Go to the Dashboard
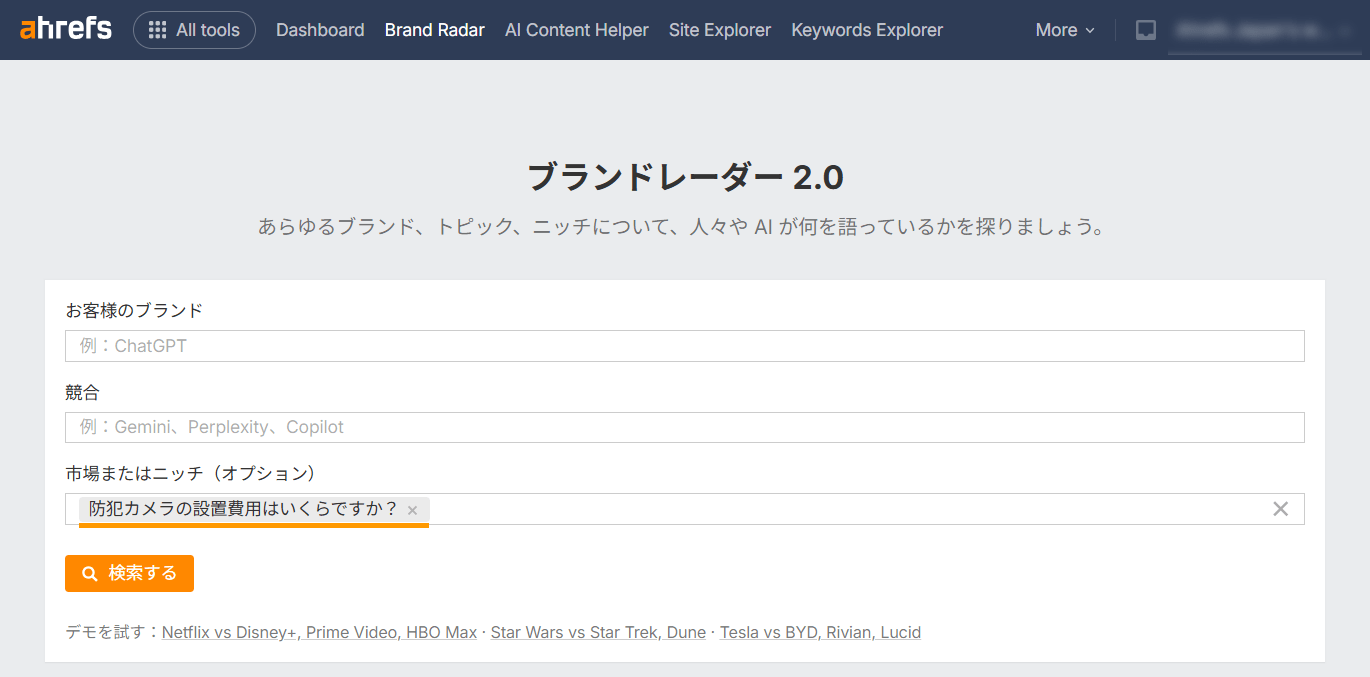This screenshot has width=1370, height=677. tap(319, 30)
